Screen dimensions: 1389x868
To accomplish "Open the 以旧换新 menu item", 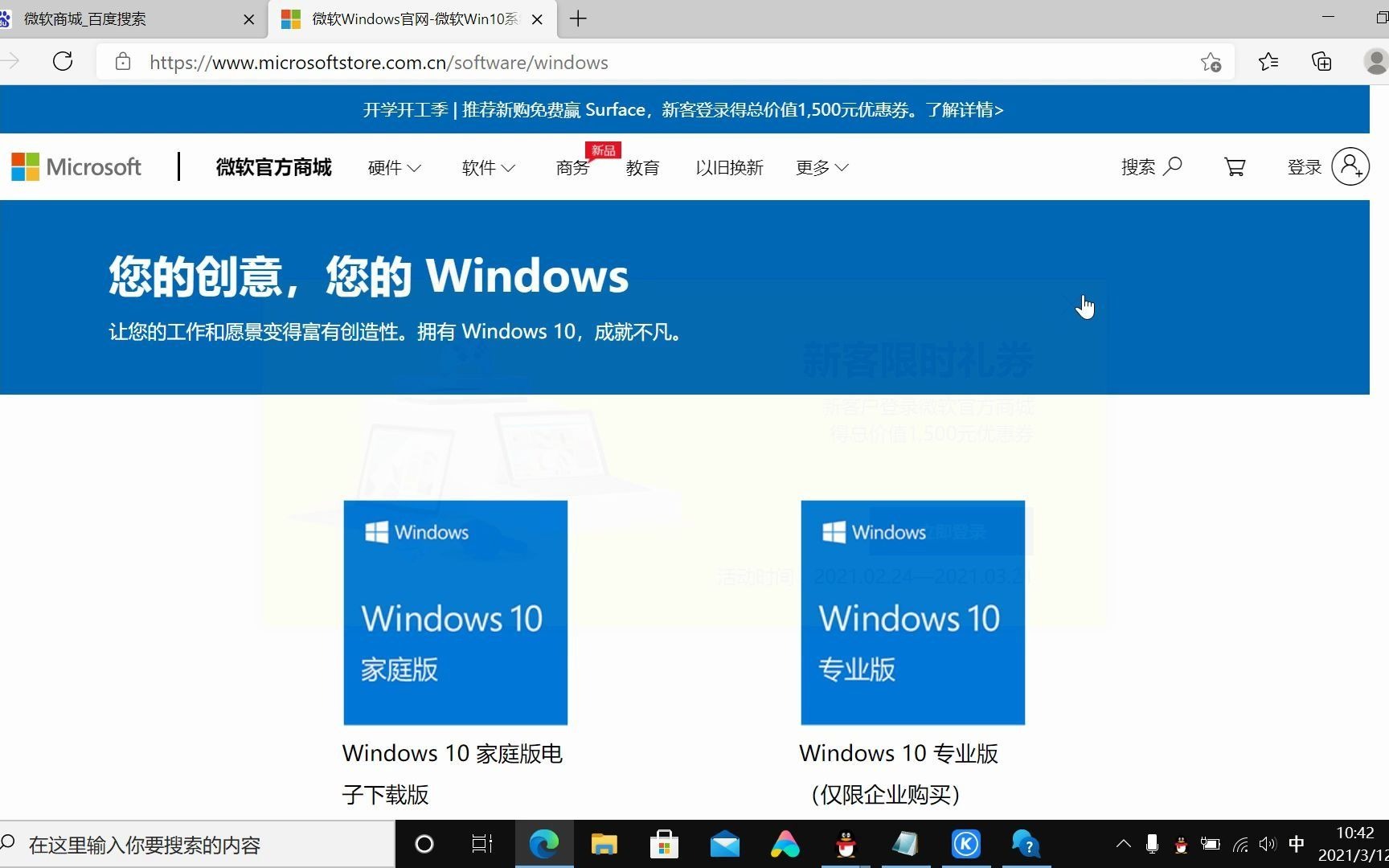I will click(729, 167).
